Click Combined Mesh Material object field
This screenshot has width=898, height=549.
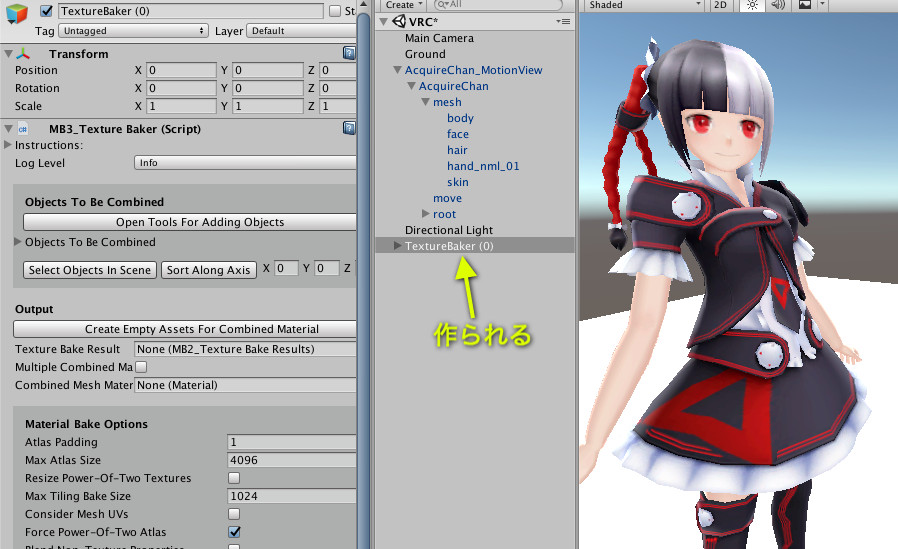coord(245,385)
